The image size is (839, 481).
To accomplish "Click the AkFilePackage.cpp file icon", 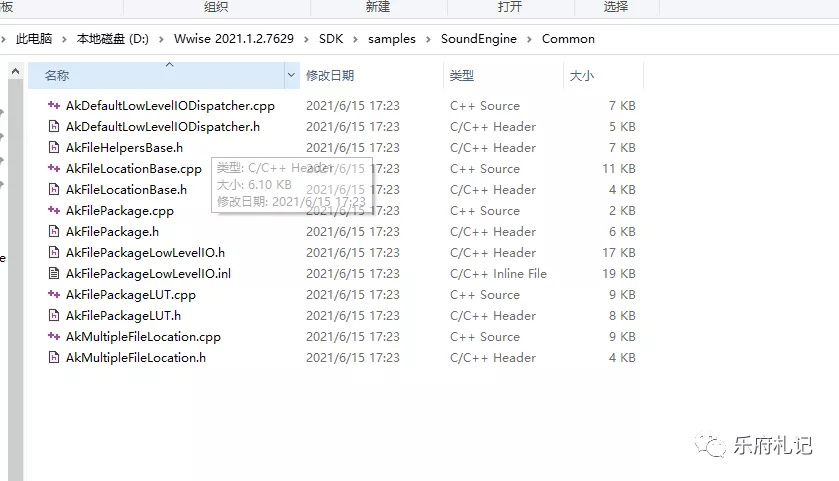I will 54,210.
